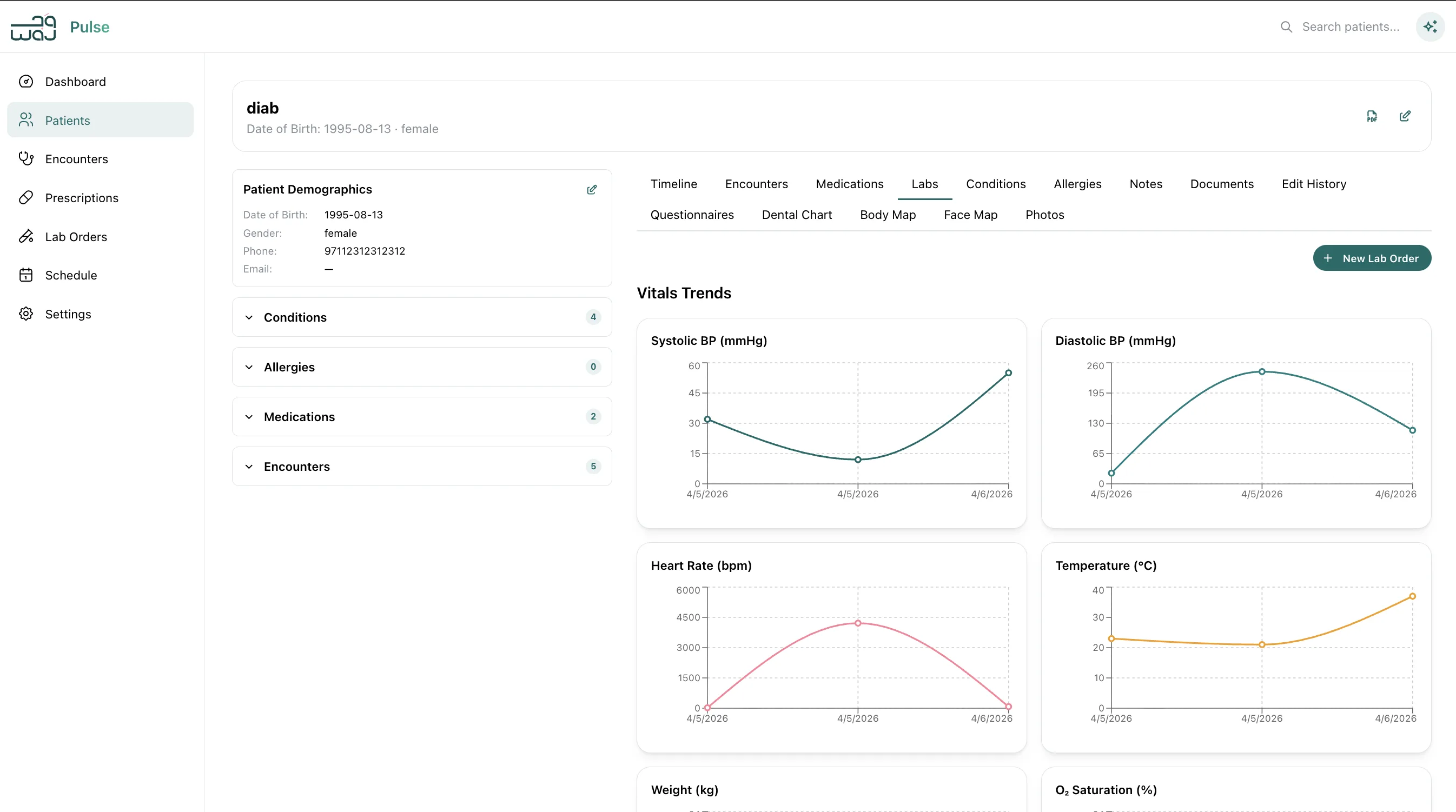Edit patient details via pencil icon
The width and height of the screenshot is (1456, 812).
tap(1405, 116)
